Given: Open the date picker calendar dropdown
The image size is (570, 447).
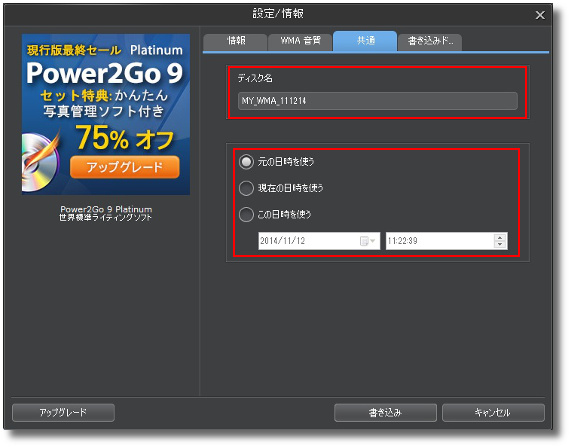Looking at the screenshot, I should click(x=367, y=241).
